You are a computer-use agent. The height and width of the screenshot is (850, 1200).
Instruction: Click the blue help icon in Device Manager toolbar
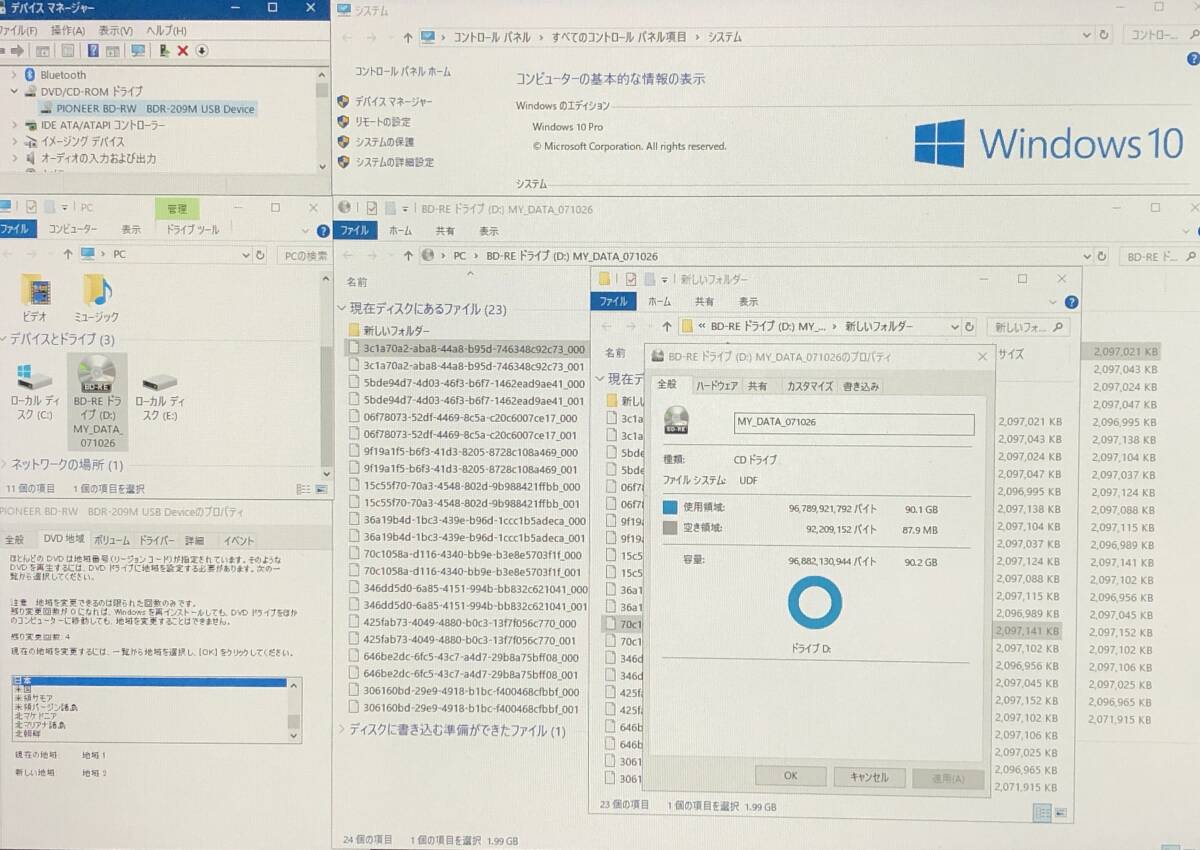93,50
